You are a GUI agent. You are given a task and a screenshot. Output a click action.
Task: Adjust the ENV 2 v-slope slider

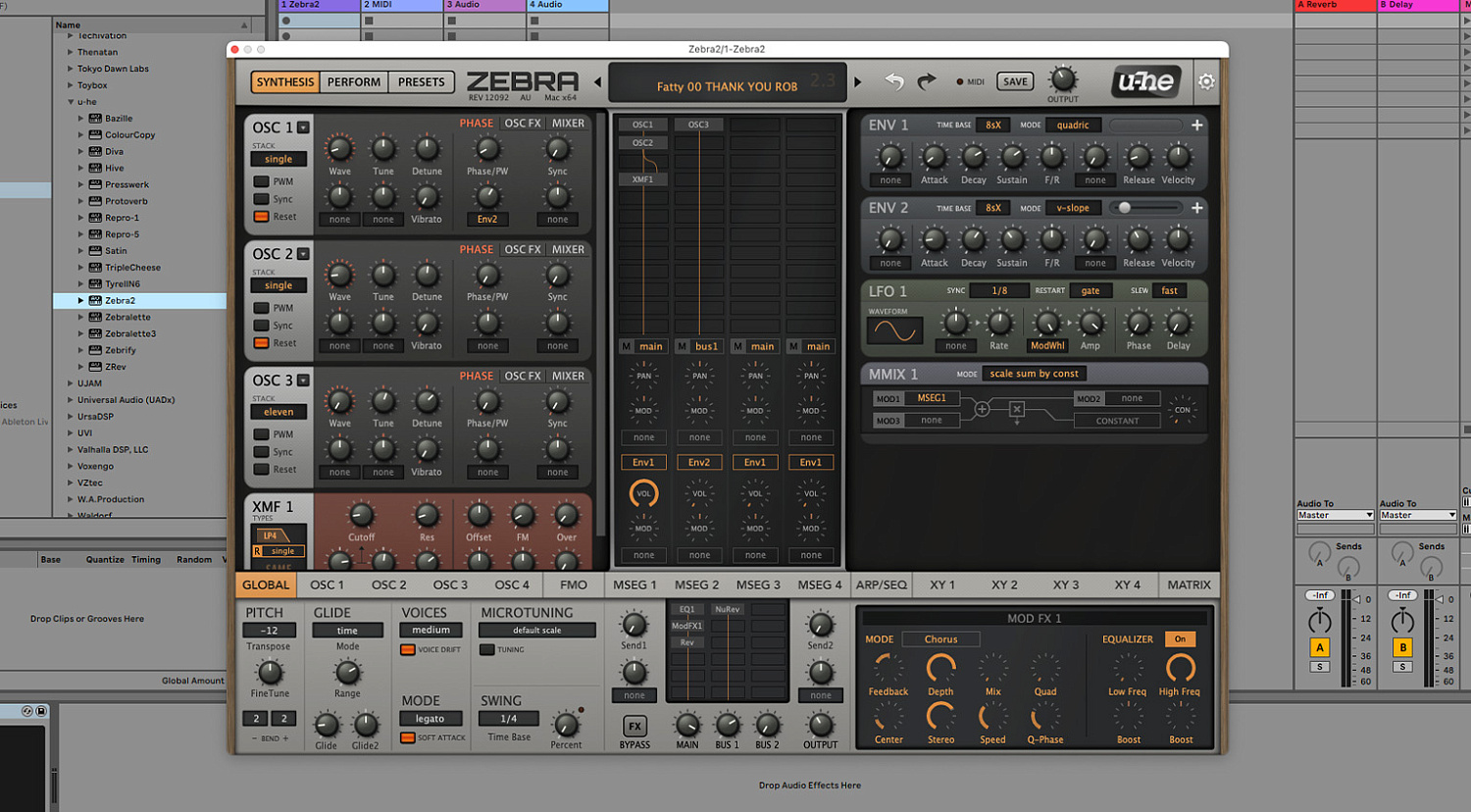(x=1146, y=208)
